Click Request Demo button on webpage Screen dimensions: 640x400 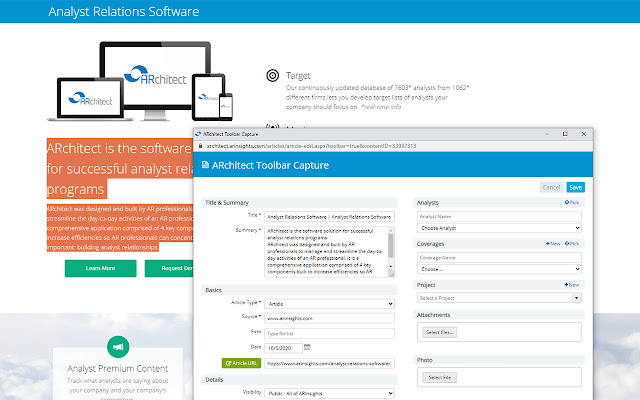169,268
